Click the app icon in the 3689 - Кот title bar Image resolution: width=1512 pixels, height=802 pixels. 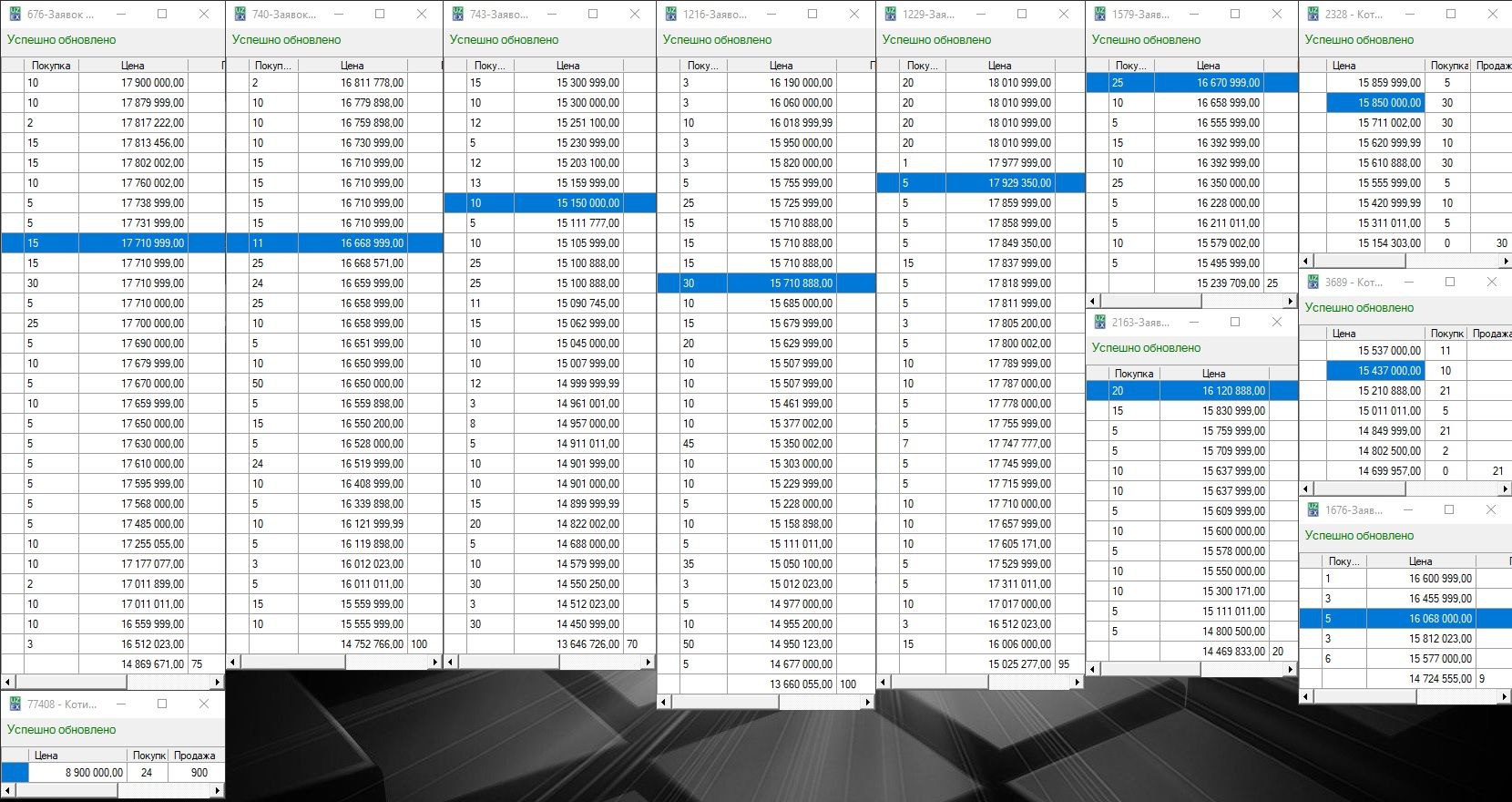tap(1313, 283)
